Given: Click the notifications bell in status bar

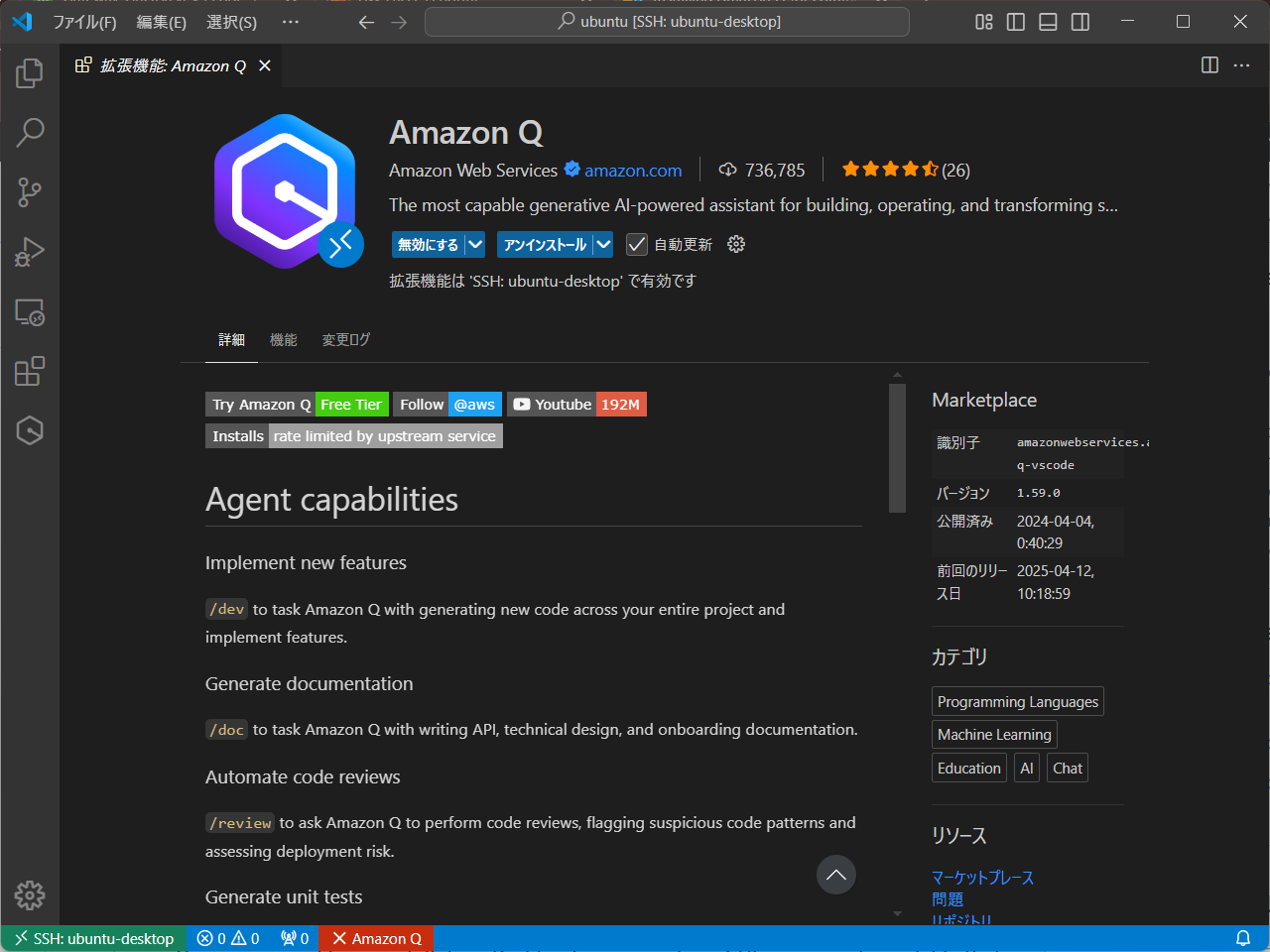Looking at the screenshot, I should pyautogui.click(x=1242, y=938).
